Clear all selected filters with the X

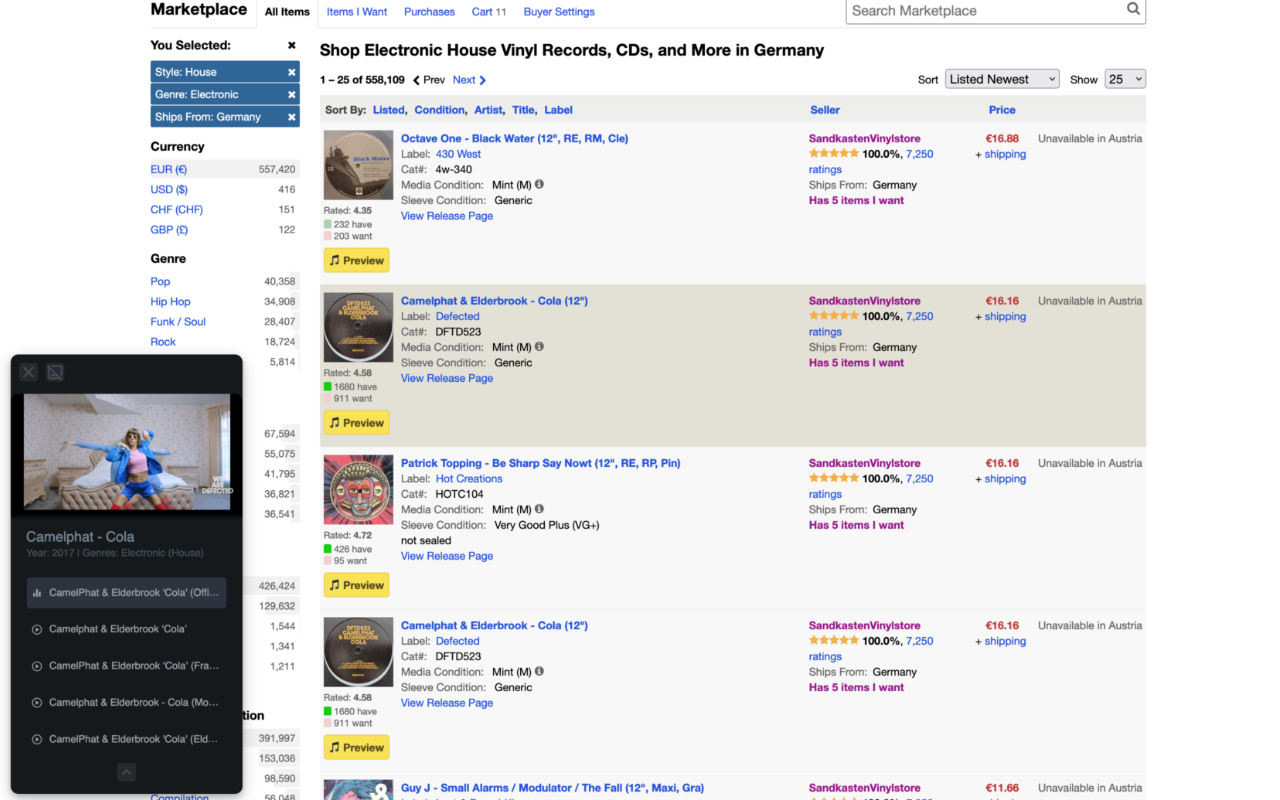point(292,45)
